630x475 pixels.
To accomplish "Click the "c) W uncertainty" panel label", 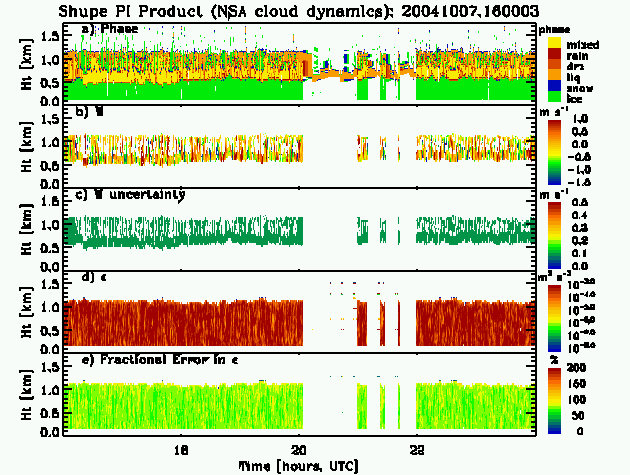I will [130, 195].
